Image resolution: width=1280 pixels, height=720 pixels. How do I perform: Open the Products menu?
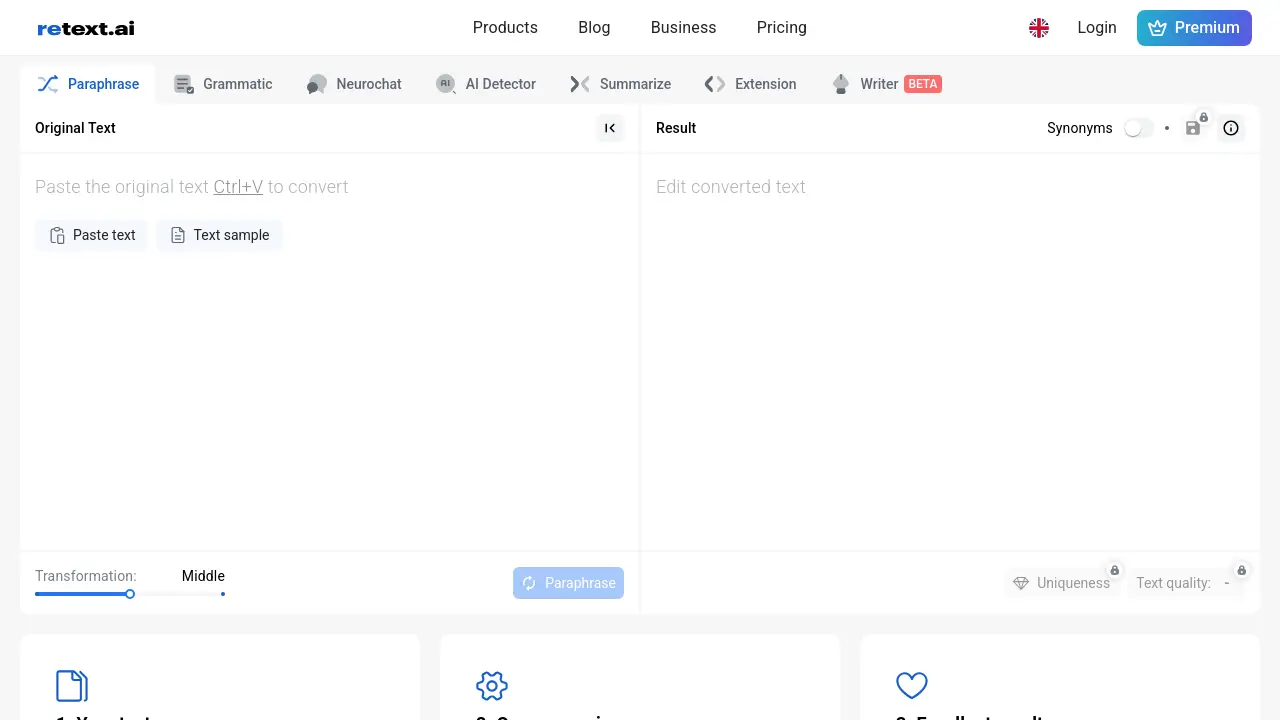point(505,28)
